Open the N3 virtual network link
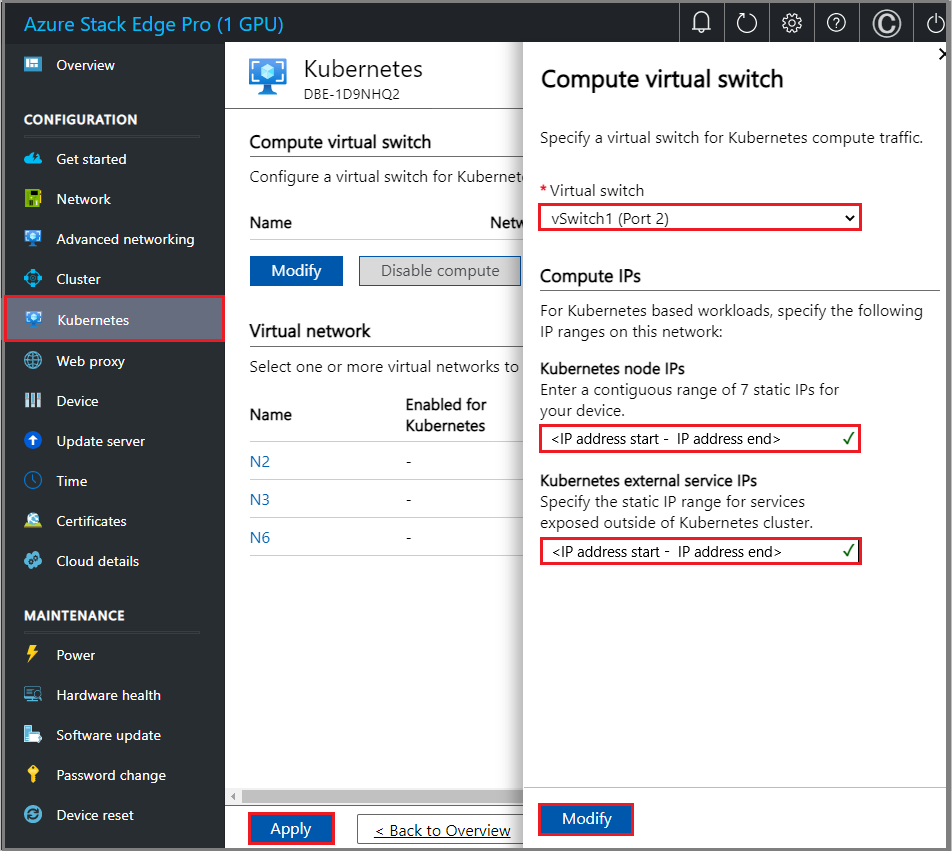952x851 pixels. point(260,500)
